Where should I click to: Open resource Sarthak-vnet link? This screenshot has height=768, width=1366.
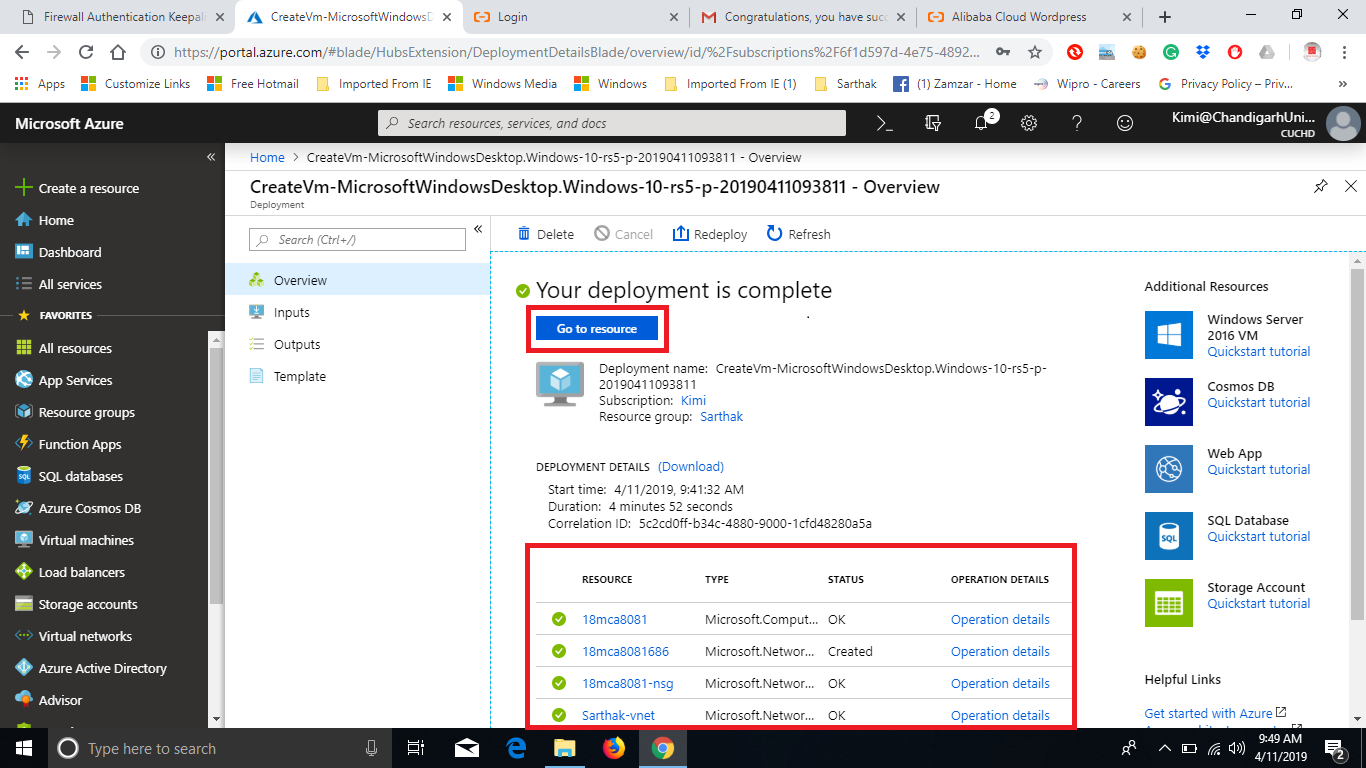[618, 715]
